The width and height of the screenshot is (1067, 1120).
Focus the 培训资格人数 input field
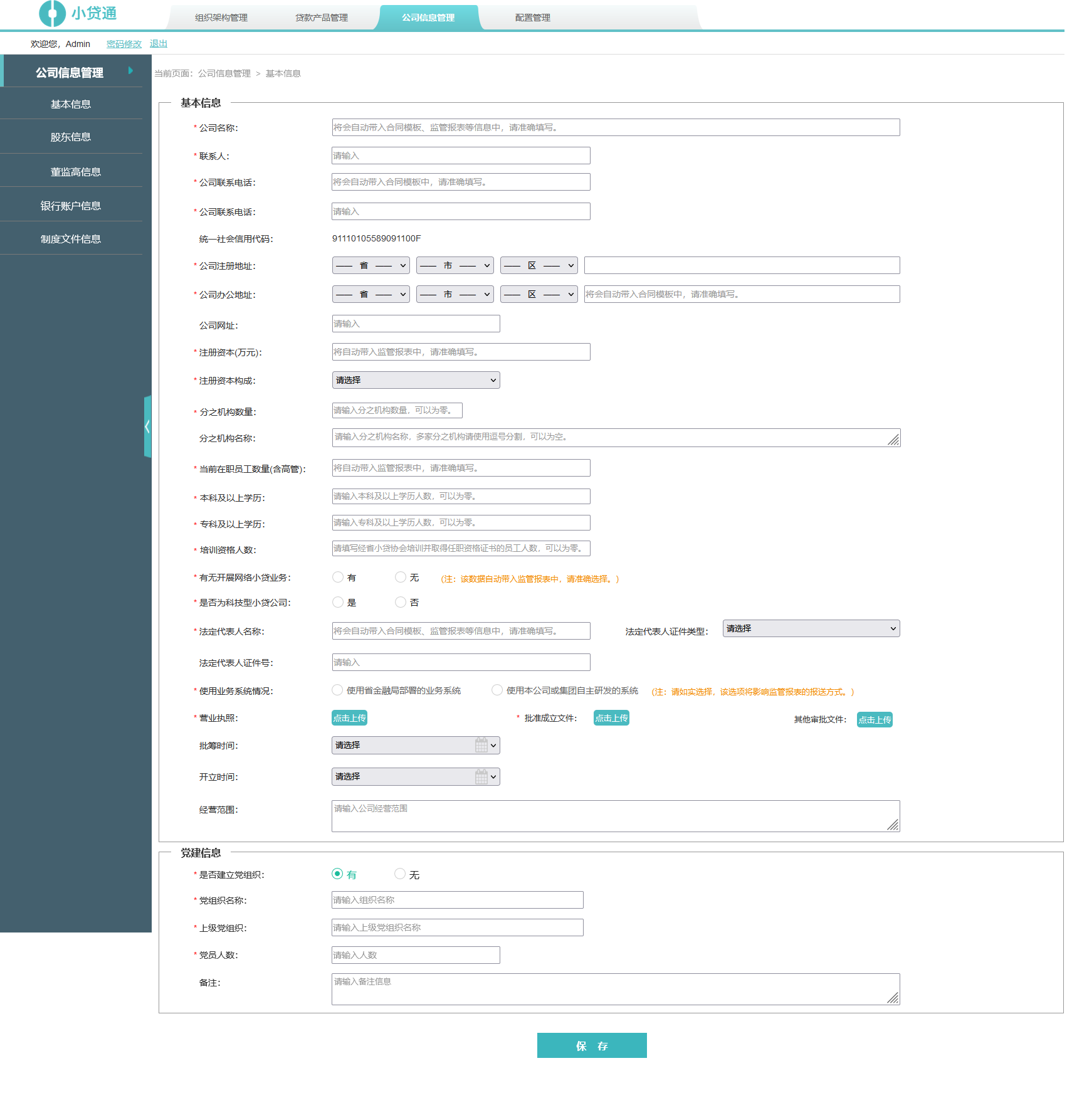461,548
